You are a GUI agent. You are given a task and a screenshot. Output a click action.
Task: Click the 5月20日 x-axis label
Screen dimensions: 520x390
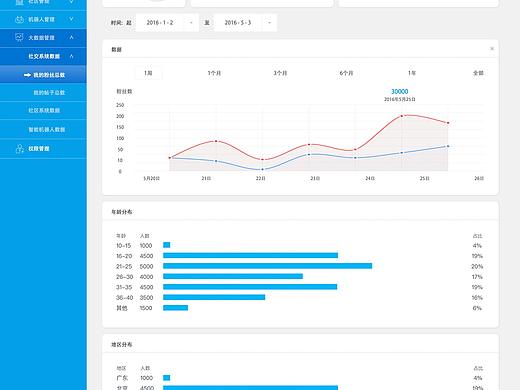[x=151, y=178]
